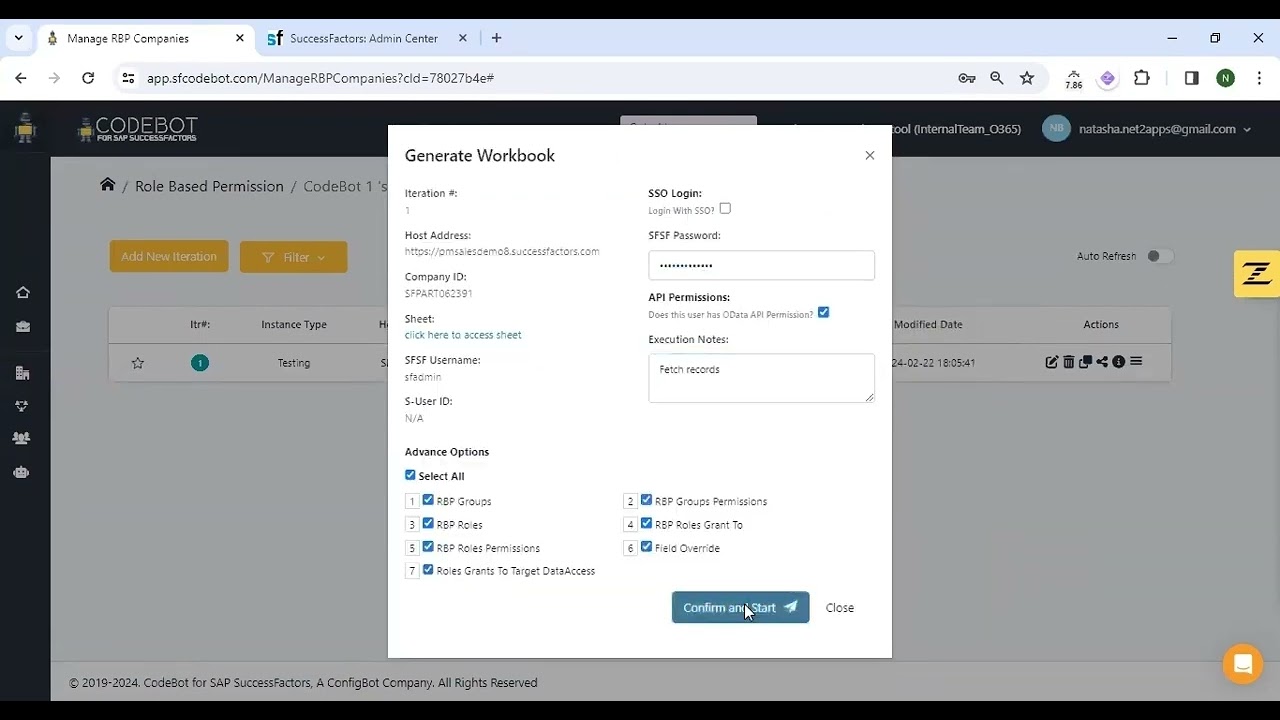Toggle Roles Grants To Target DataAccess checkbox

point(428,570)
